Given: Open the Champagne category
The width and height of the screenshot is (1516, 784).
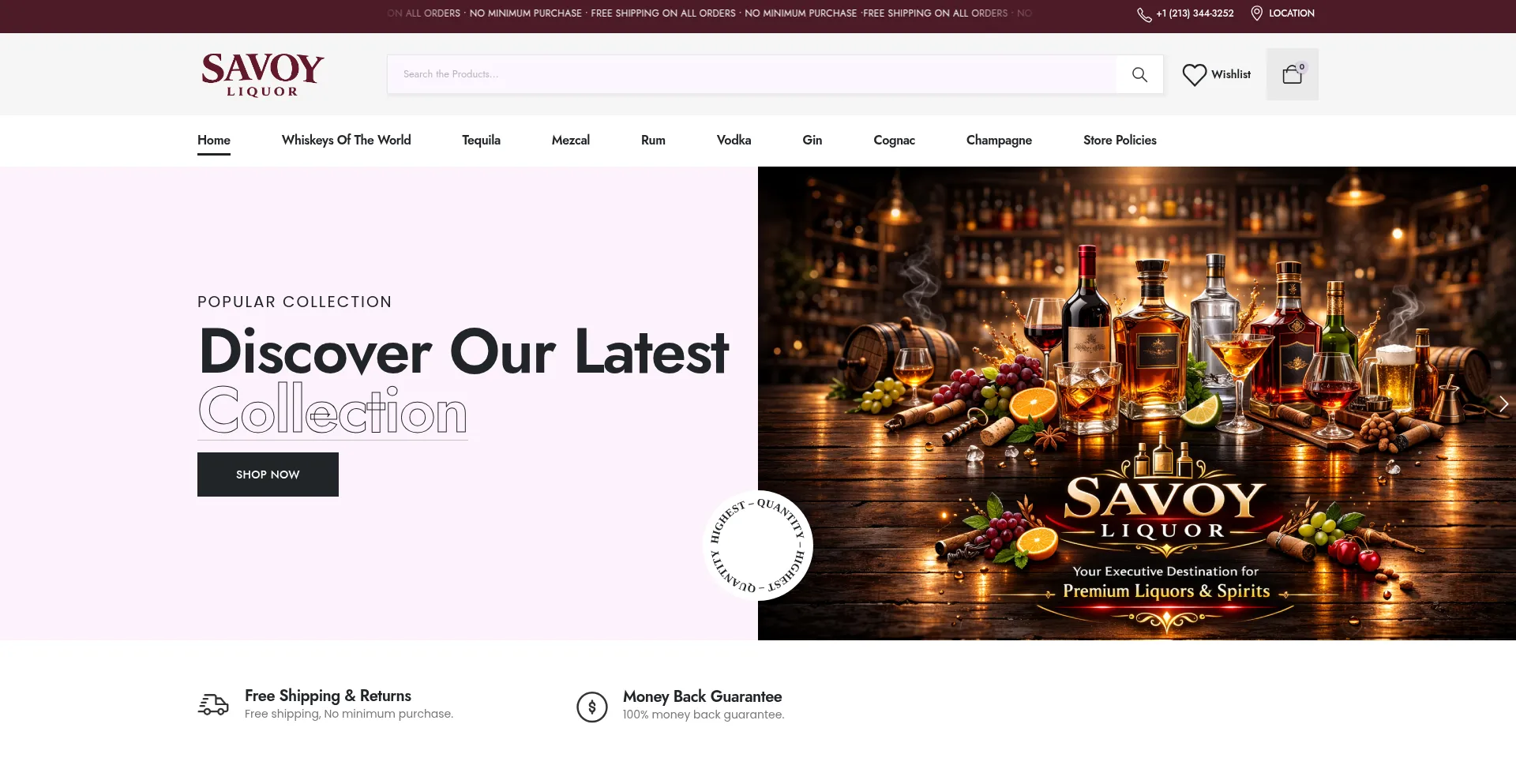Looking at the screenshot, I should [999, 140].
